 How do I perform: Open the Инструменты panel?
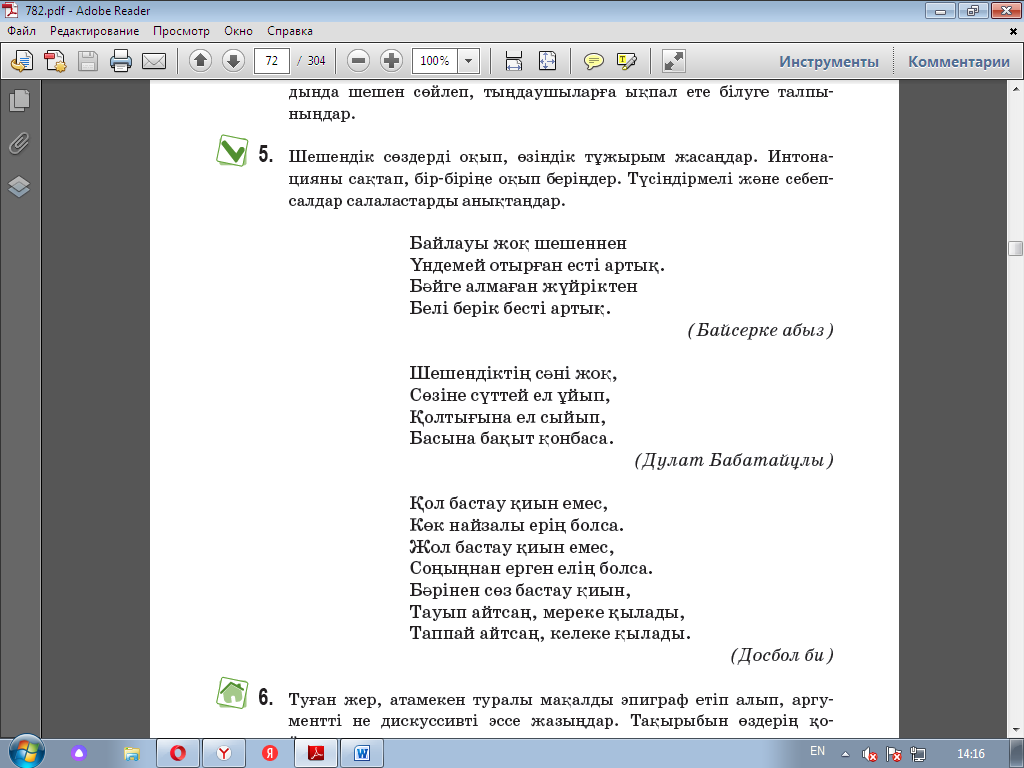829,61
